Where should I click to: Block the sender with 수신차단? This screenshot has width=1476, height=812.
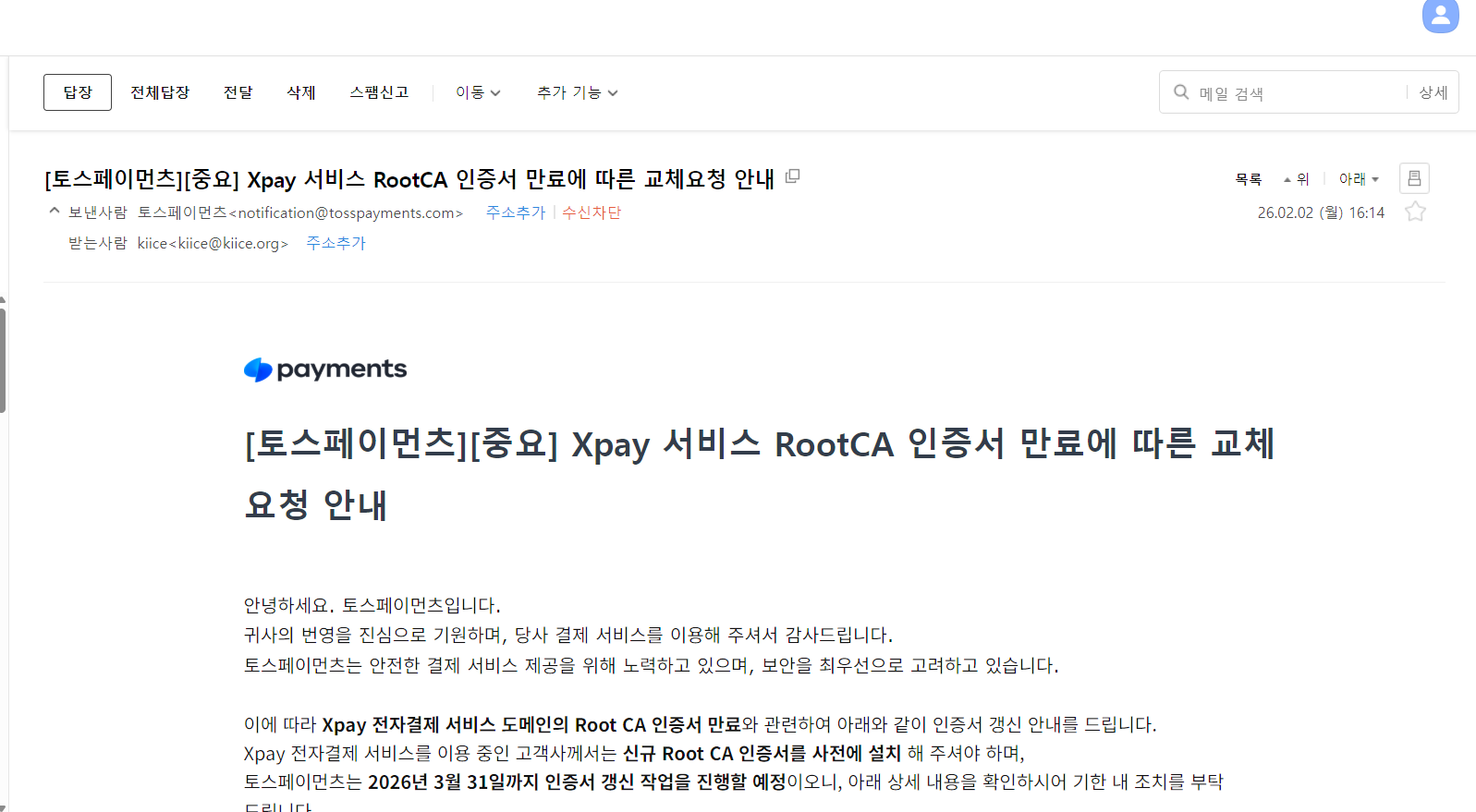tap(592, 212)
